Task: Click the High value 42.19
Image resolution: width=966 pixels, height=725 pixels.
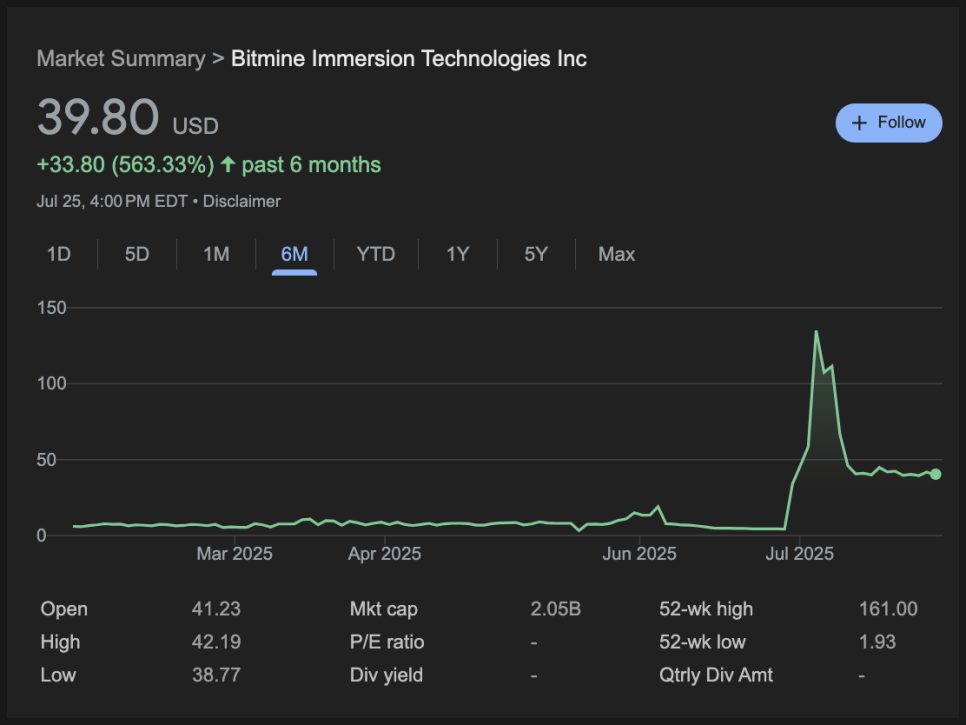Action: (216, 642)
